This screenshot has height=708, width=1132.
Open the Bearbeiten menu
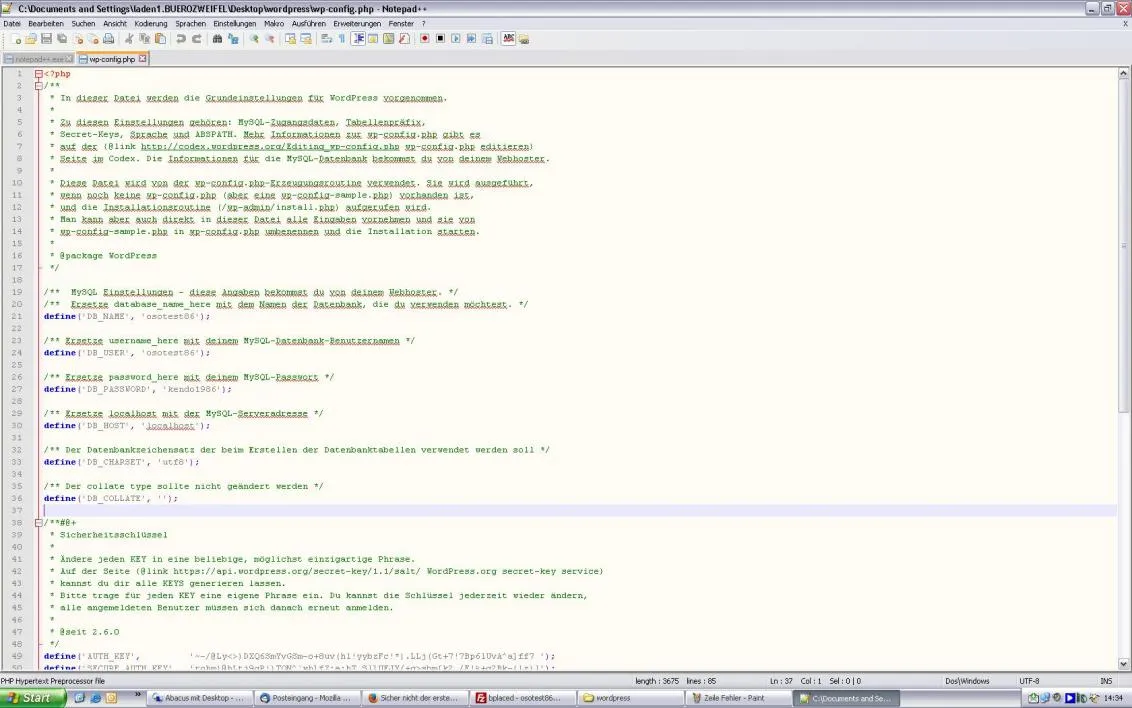coord(46,24)
